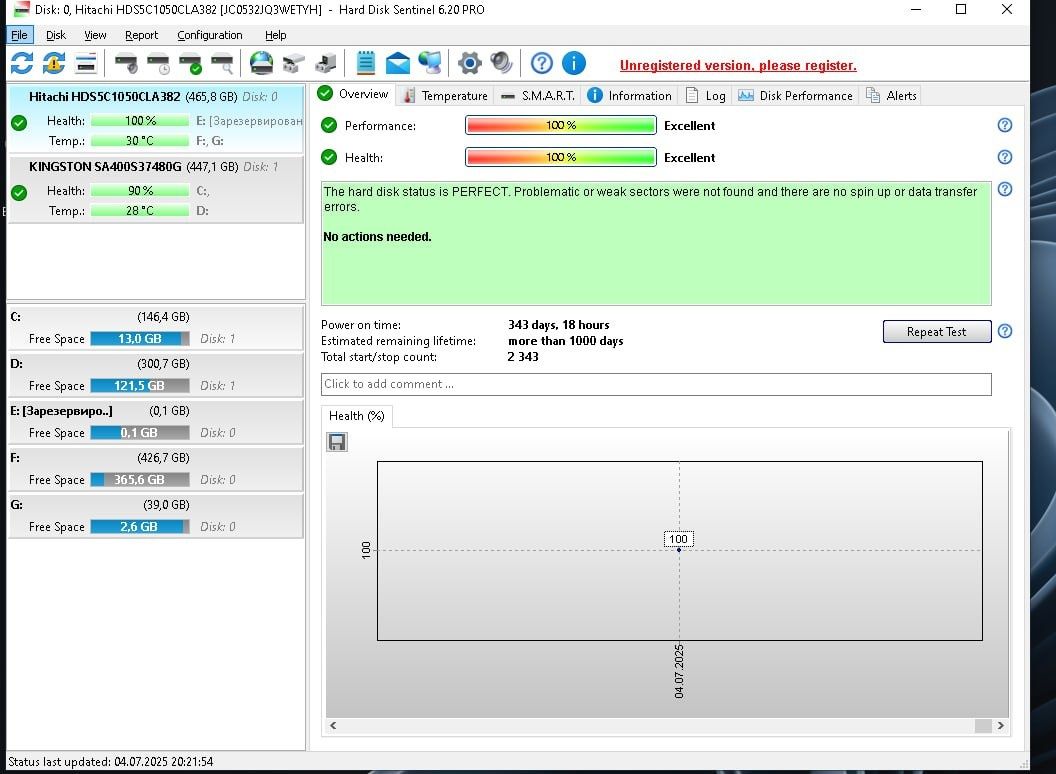Viewport: 1056px width, 774px height.
Task: Open the Help menu
Action: [x=275, y=35]
